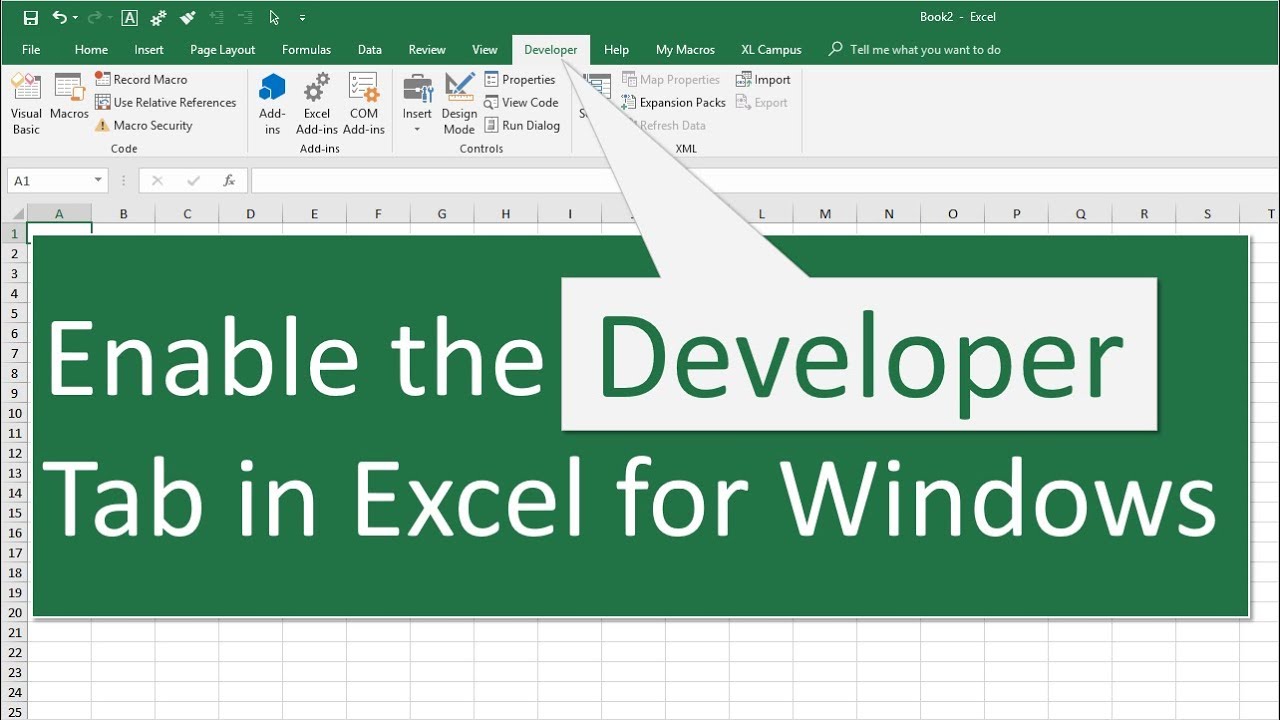Open XML Expansion Packs

point(673,102)
